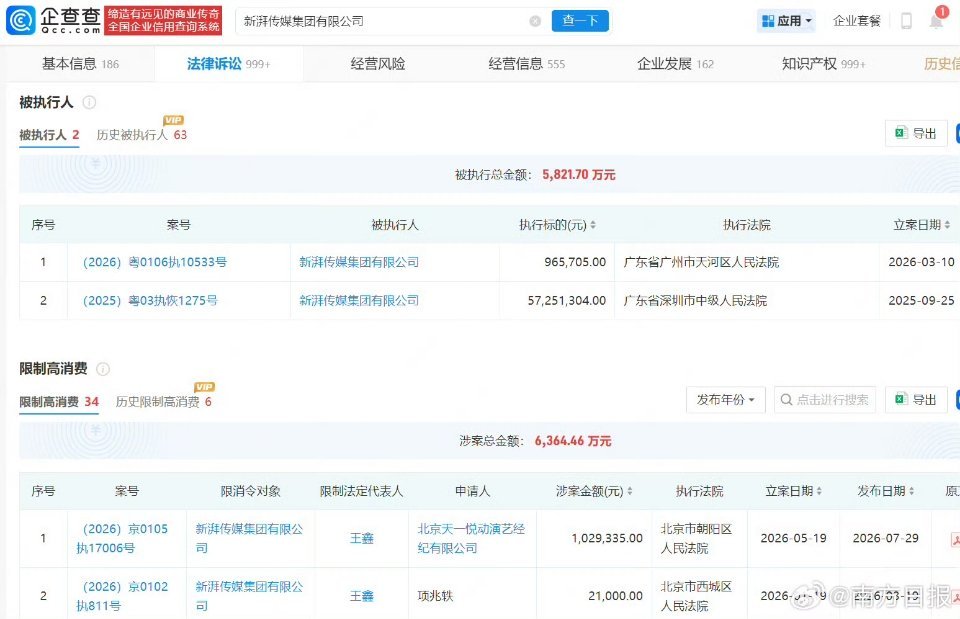
Task: Sort the 被执行人 table by 立案日期 arrows
Action: coord(947,225)
